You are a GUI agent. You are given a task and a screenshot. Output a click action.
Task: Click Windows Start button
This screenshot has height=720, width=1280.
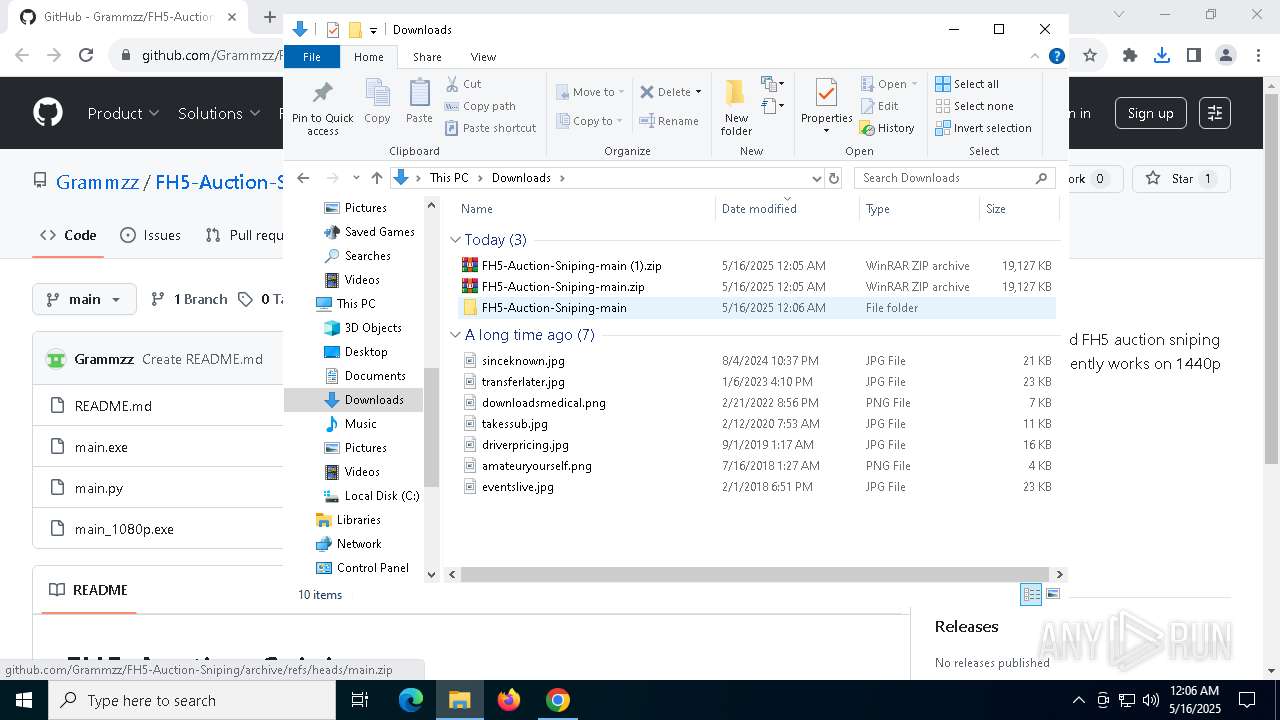(23, 700)
